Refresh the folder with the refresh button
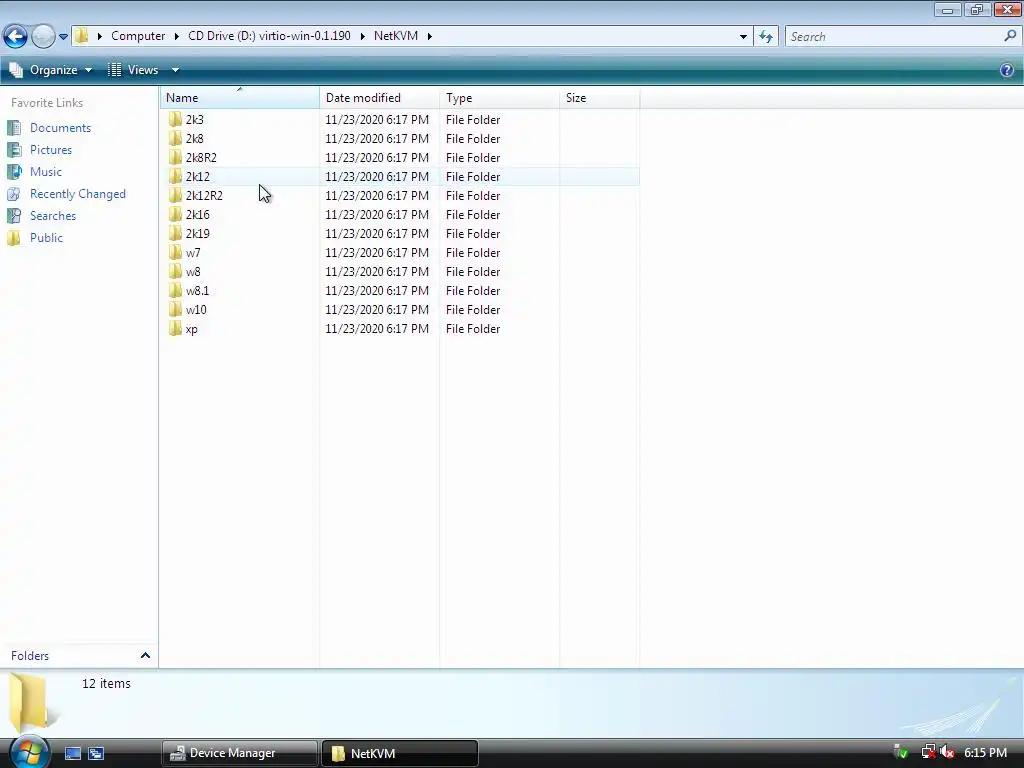 pyautogui.click(x=766, y=37)
